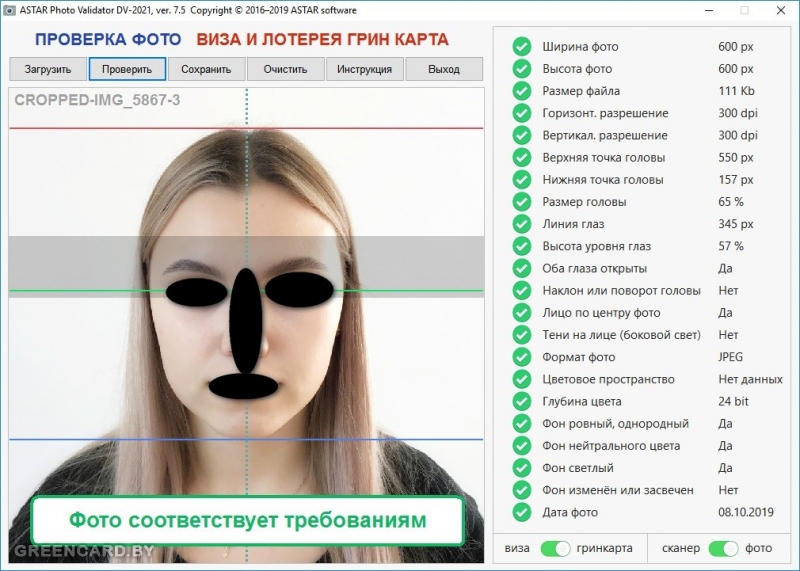Click the Загрузить button
The height and width of the screenshot is (571, 800).
coord(48,69)
